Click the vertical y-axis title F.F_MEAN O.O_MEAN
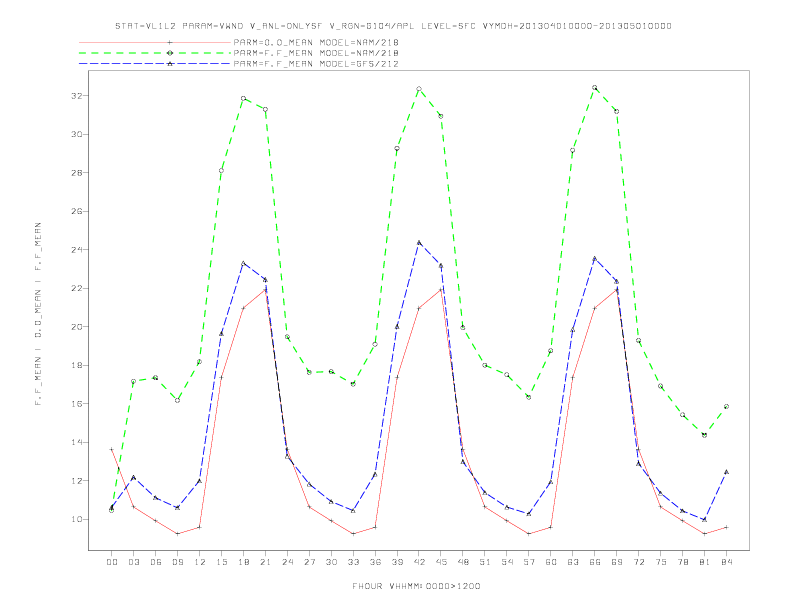The width and height of the screenshot is (792, 612). click(38, 314)
